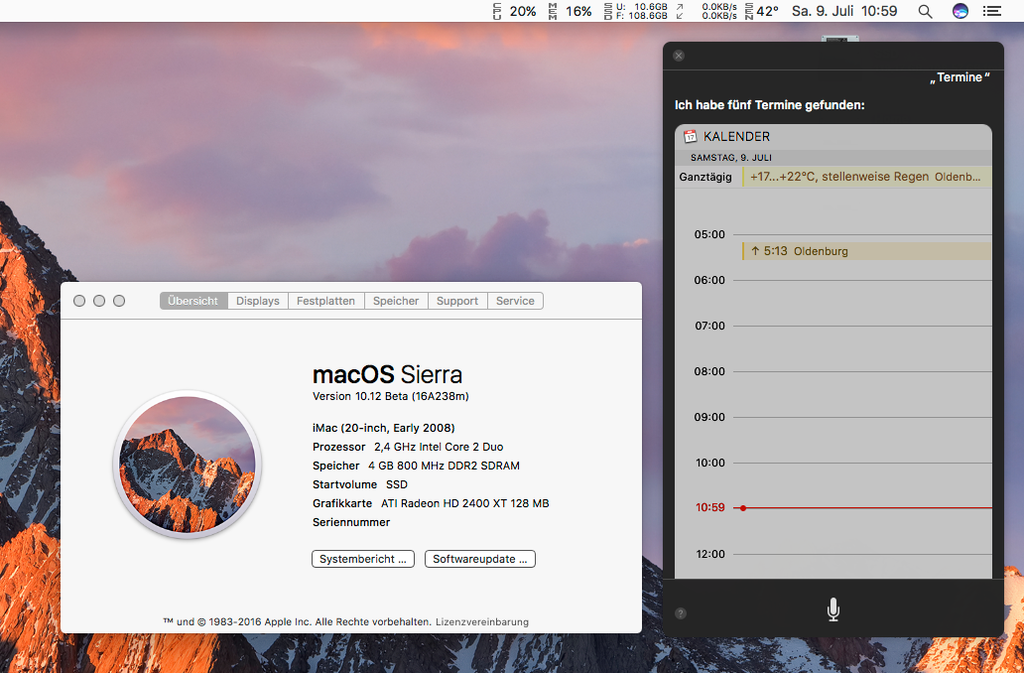The height and width of the screenshot is (673, 1024).
Task: Open network speed monitor in menu bar
Action: click(x=707, y=11)
